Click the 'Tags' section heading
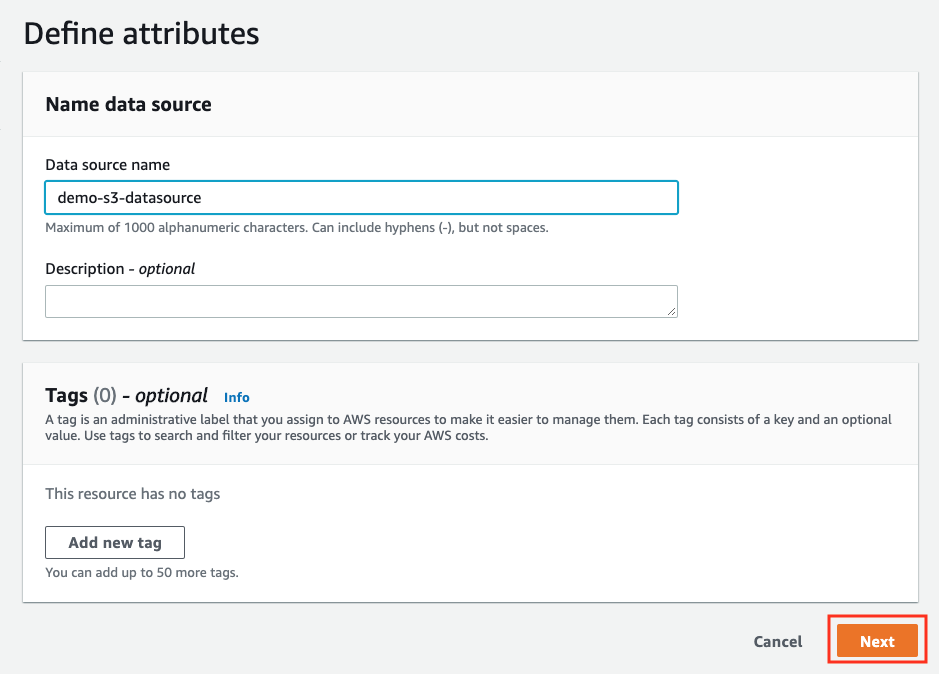939x674 pixels. click(x=126, y=395)
